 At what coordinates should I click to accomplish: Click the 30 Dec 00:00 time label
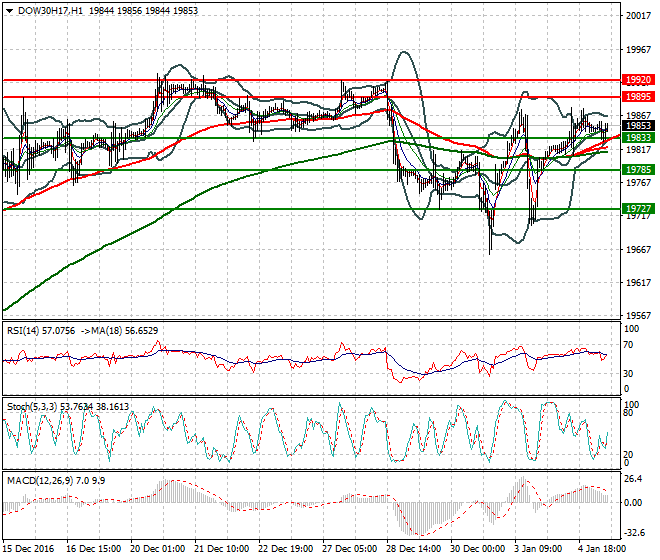point(477,549)
